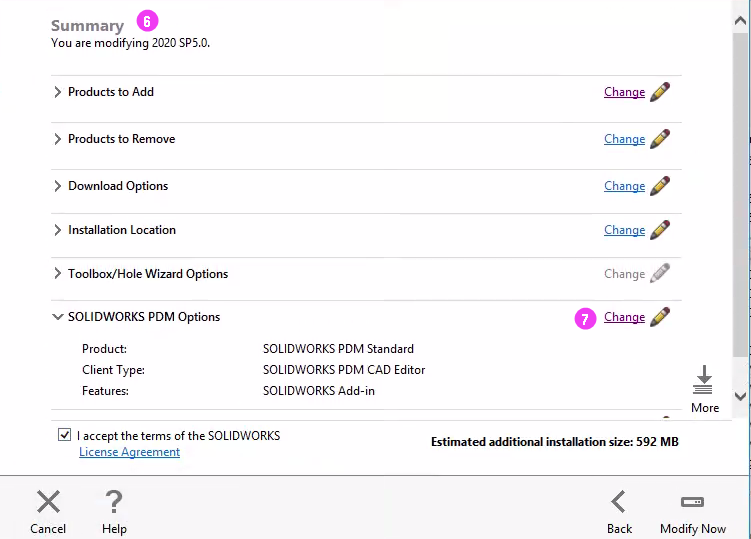The width and height of the screenshot is (751, 539).
Task: Click the vertical scrollbar thumb
Action: pyautogui.click(x=740, y=194)
